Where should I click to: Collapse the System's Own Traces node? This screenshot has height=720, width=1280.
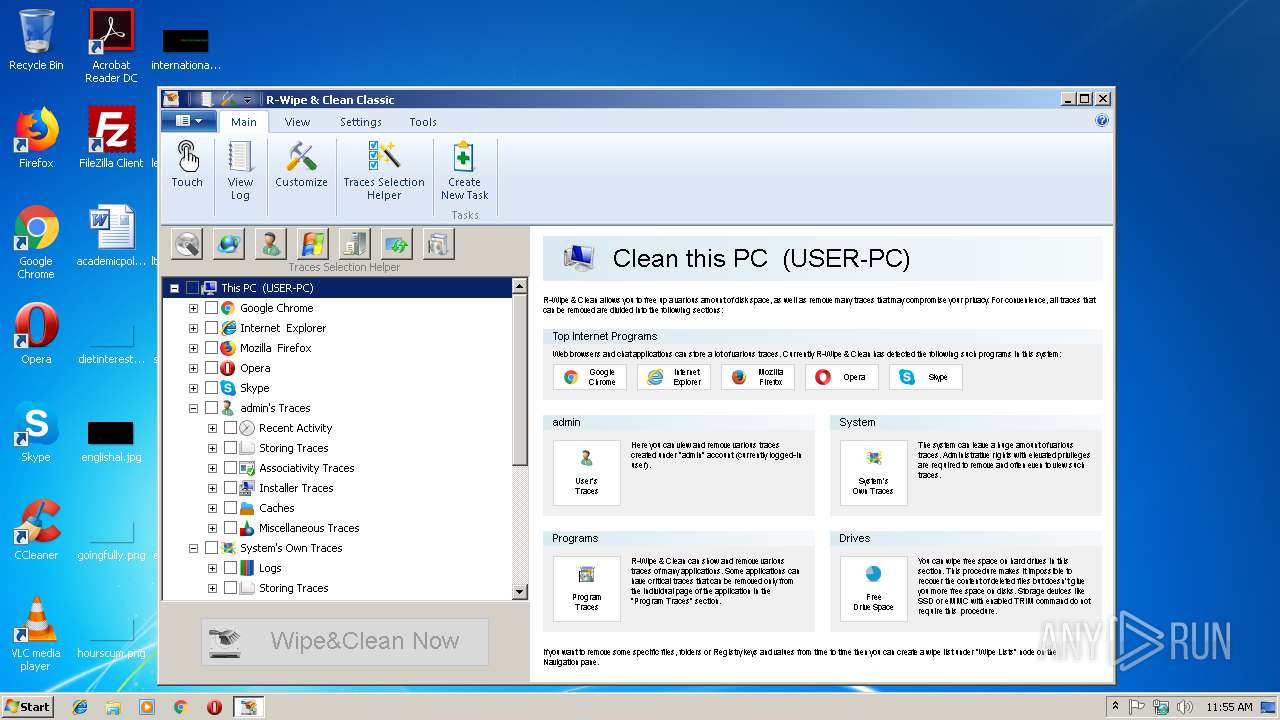[x=193, y=548]
